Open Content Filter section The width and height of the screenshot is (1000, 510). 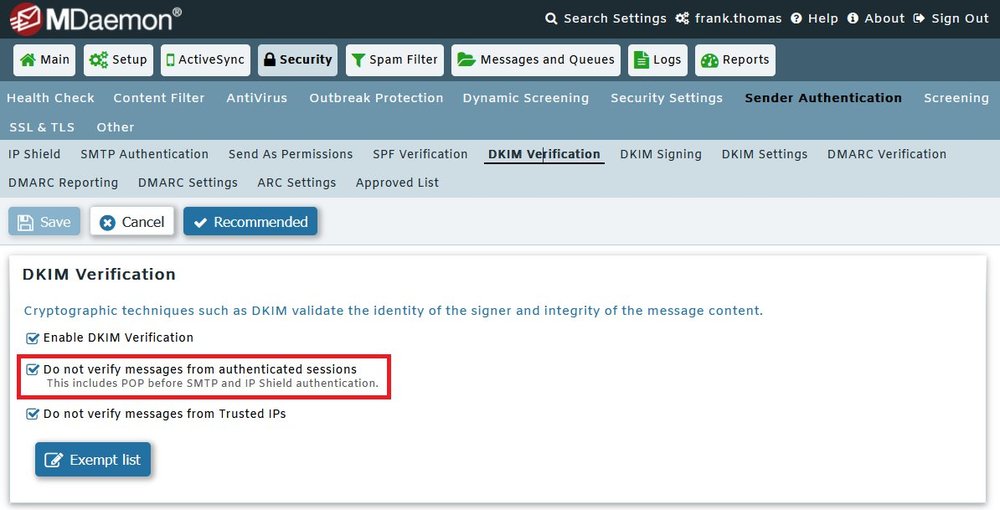pos(159,98)
